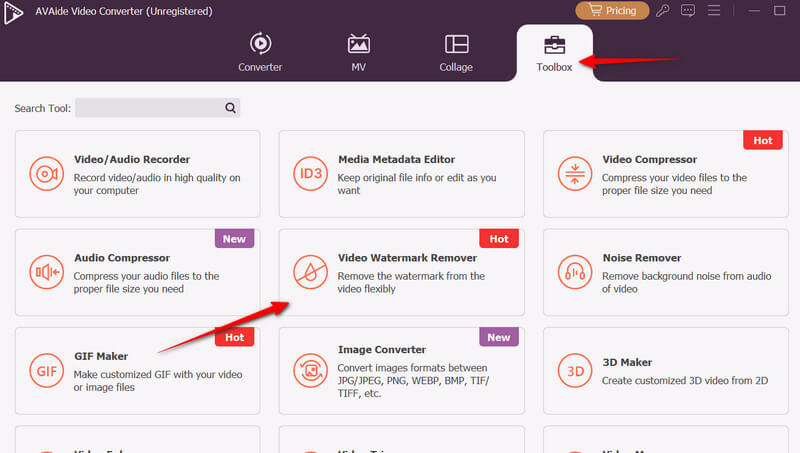Click the AVAide app logo

point(13,12)
